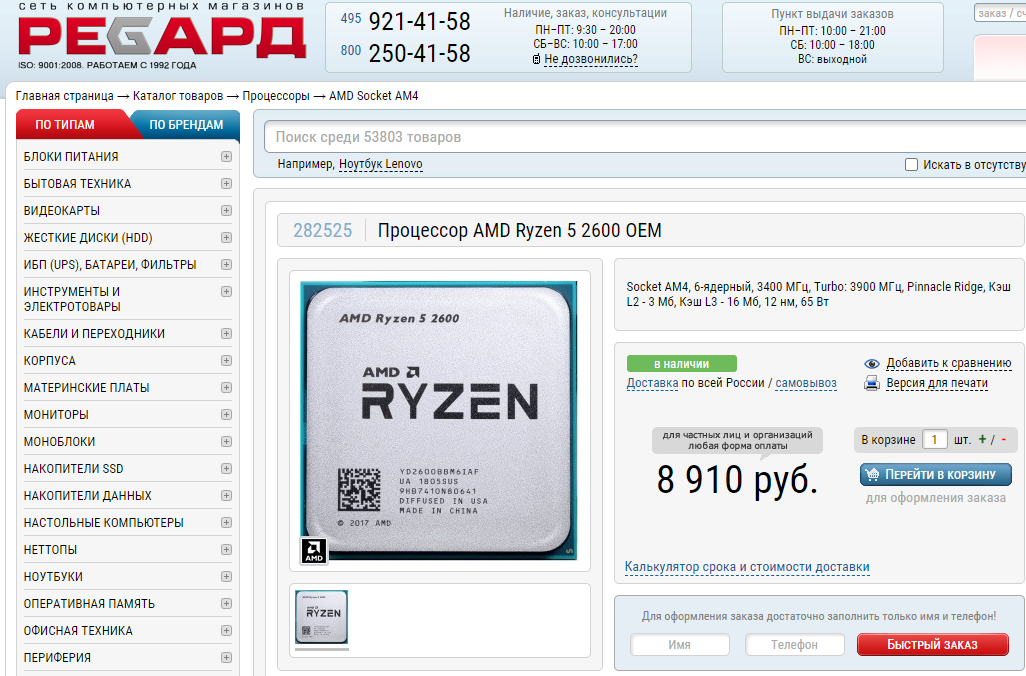Open НАСТОЛЬНЫЕ КОМПЬЮТЕРЫ category

[x=103, y=523]
